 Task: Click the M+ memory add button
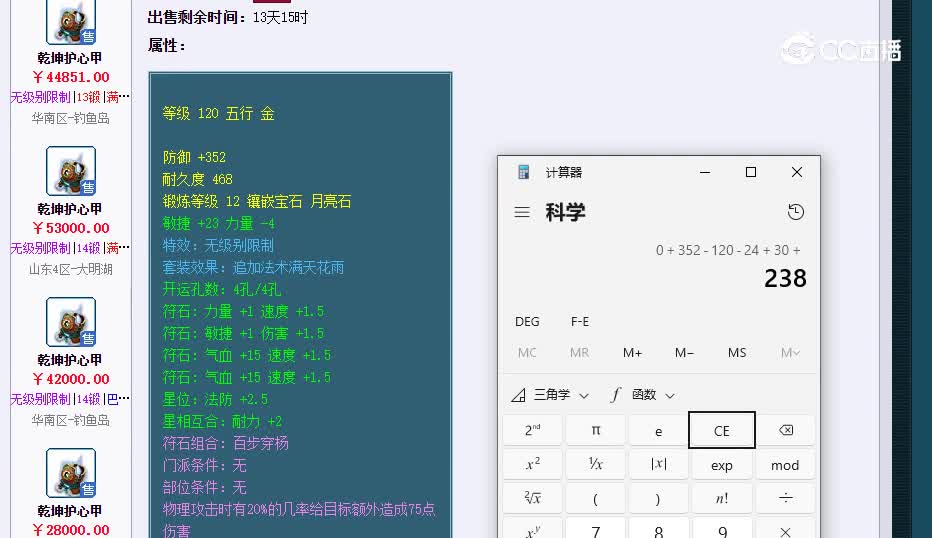(632, 353)
